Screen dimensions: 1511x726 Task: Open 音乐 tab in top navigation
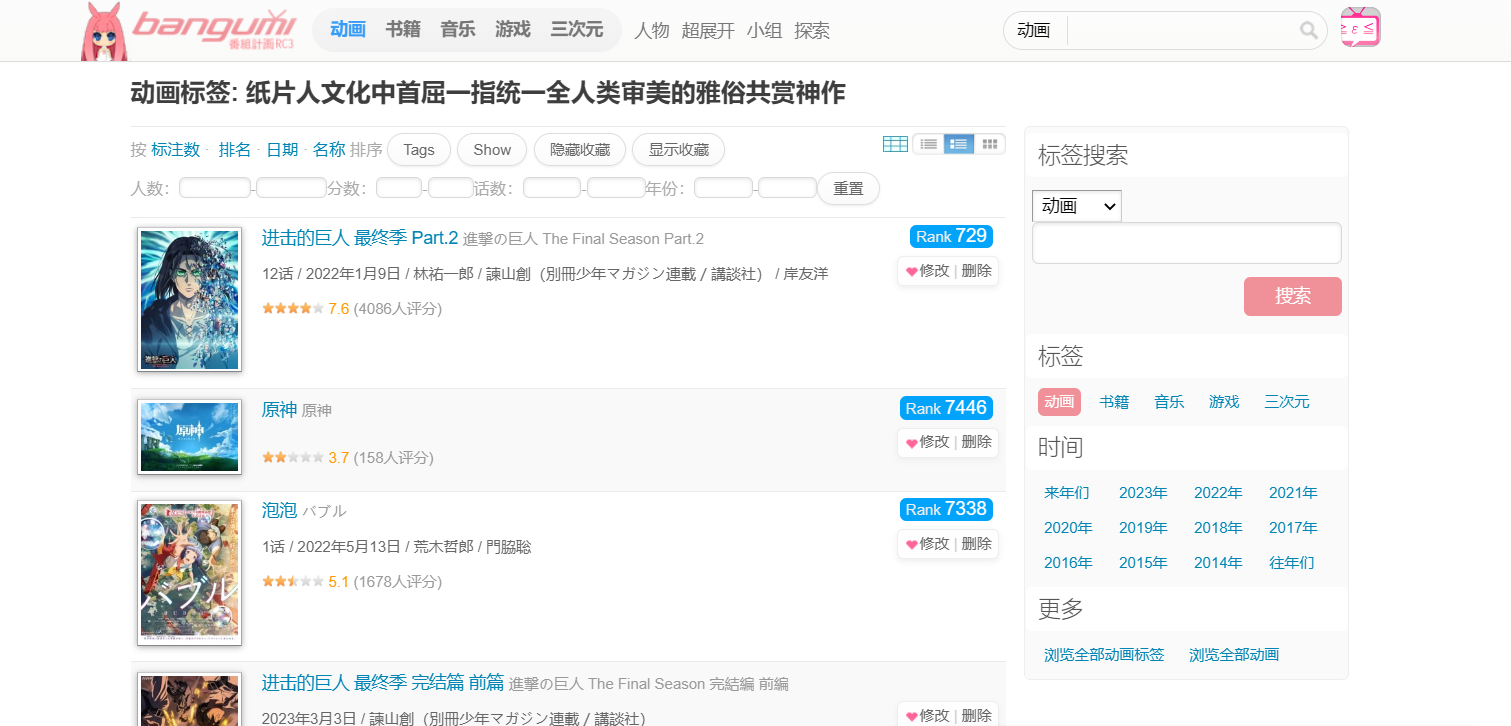458,30
